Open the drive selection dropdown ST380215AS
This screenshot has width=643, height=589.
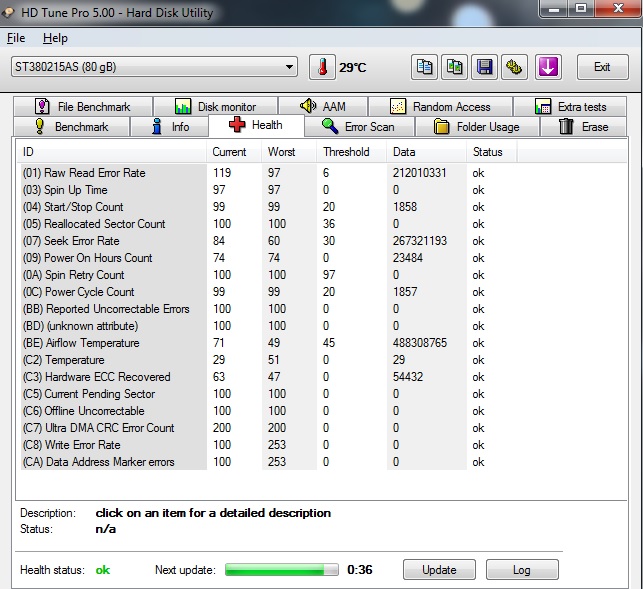point(154,66)
